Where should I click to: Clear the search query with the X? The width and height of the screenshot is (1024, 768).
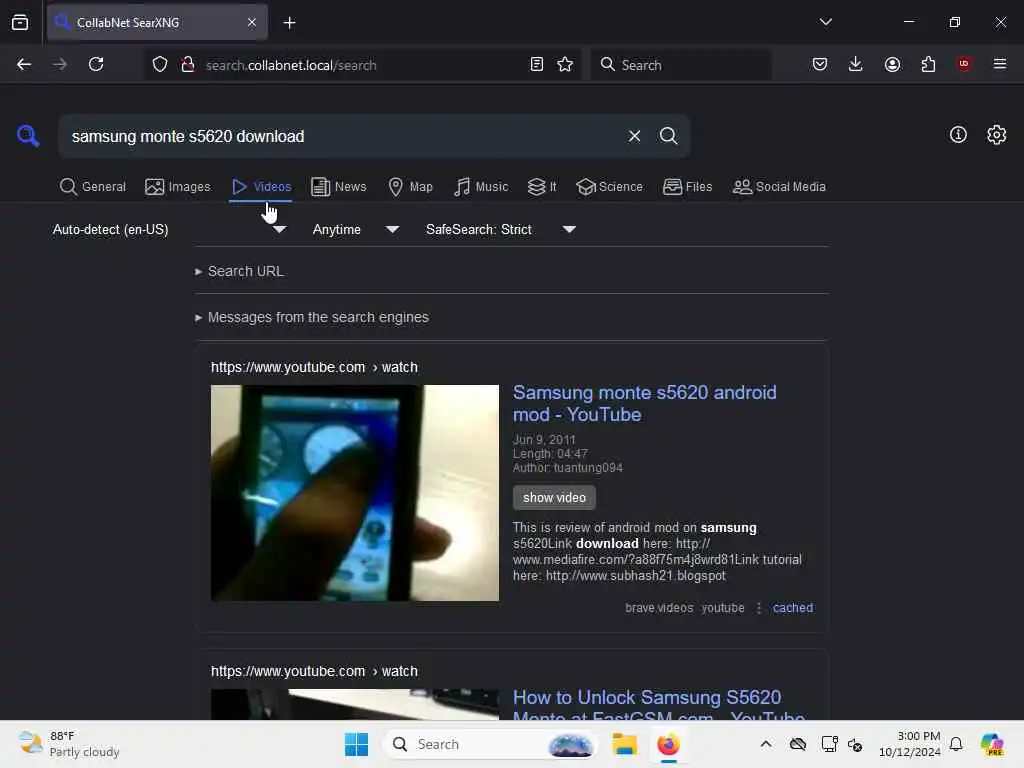(634, 136)
